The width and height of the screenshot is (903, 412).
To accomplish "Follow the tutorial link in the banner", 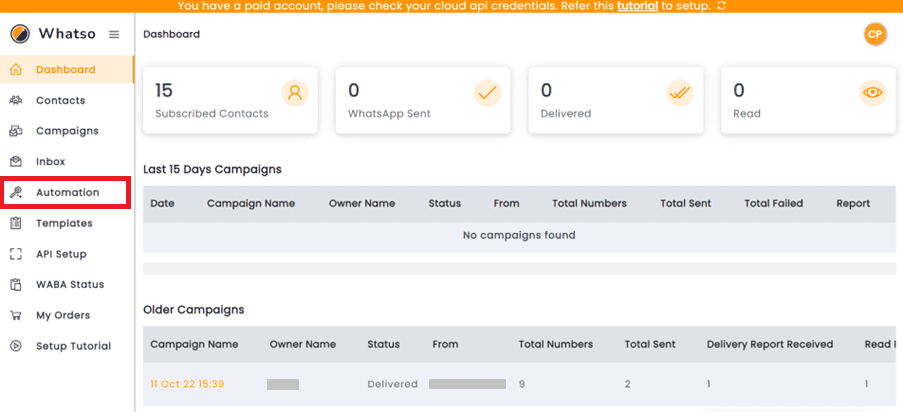I will (638, 6).
